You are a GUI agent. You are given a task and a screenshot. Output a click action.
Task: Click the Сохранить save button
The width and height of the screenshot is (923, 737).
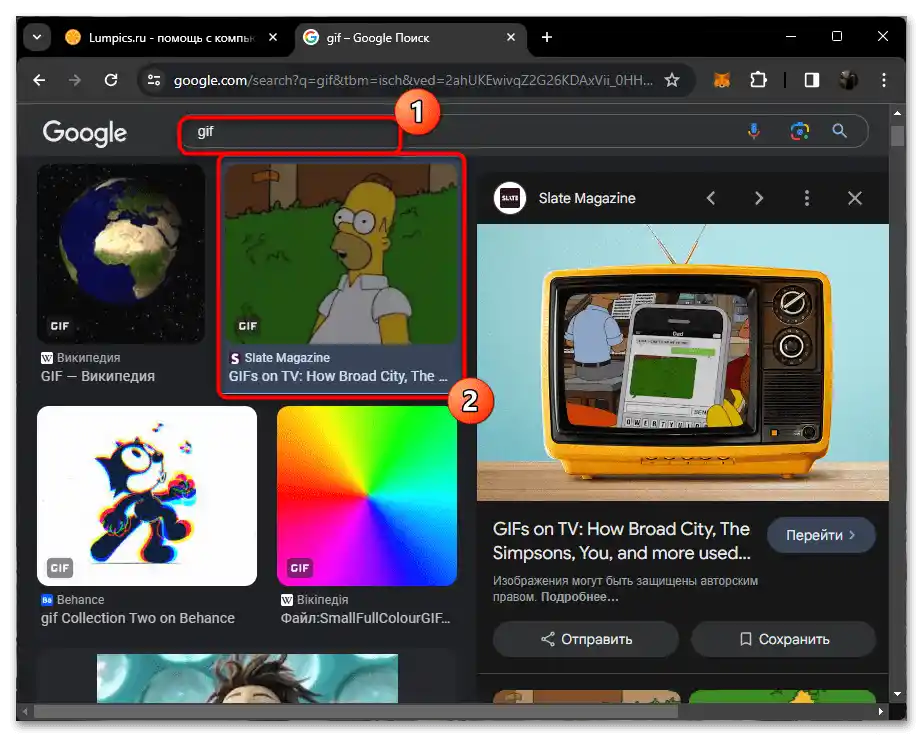pyautogui.click(x=783, y=639)
